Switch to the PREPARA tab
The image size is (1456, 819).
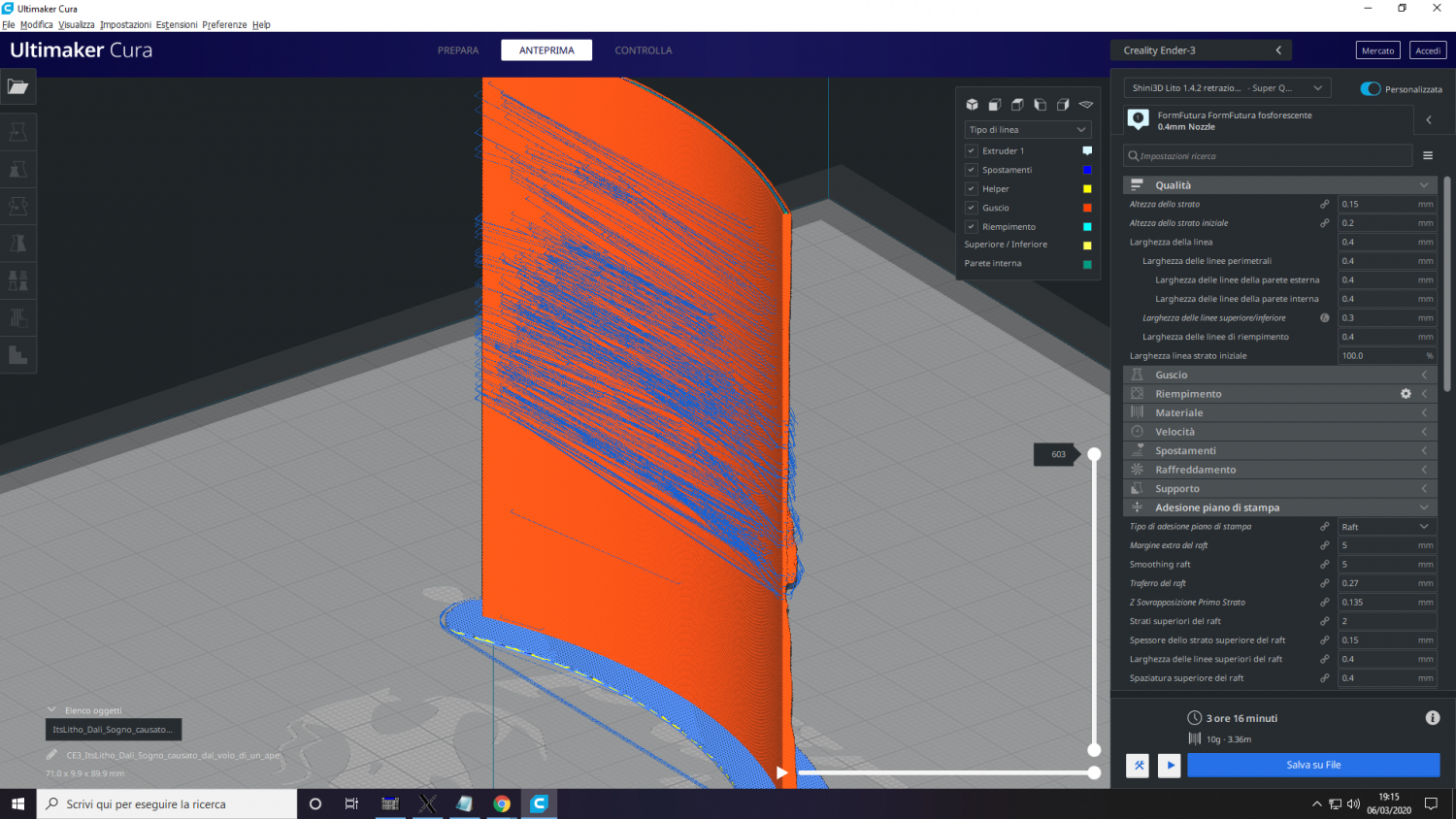tap(458, 50)
